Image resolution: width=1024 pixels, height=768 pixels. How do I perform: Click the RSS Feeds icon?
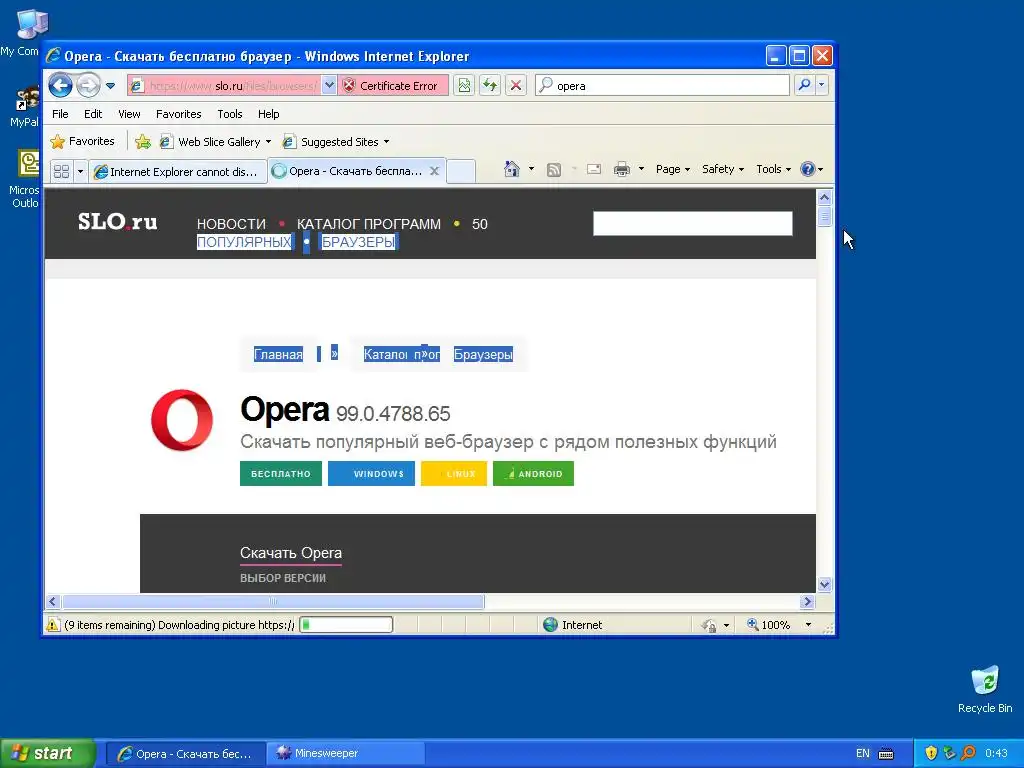pyautogui.click(x=554, y=170)
